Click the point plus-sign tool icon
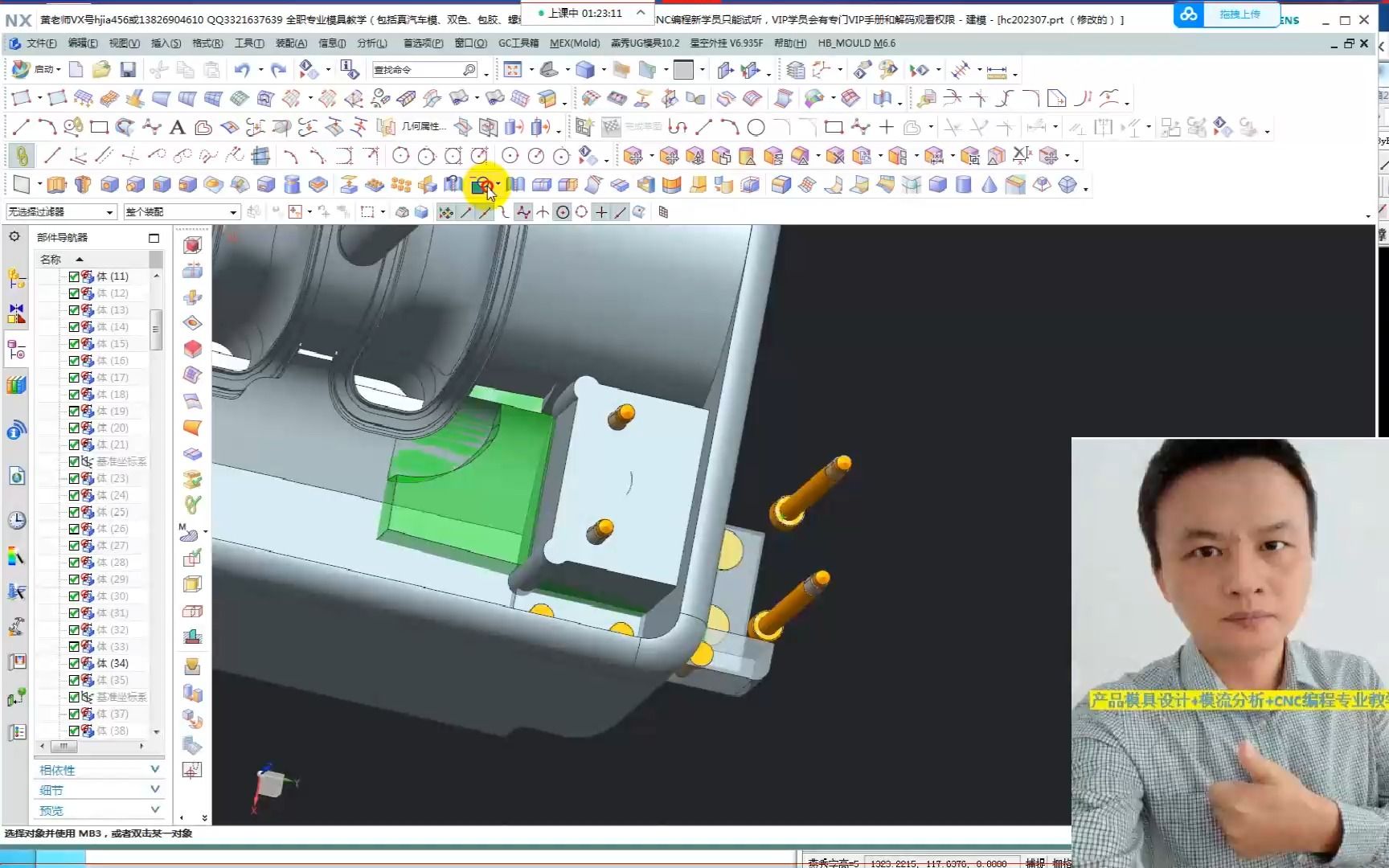 [886, 127]
